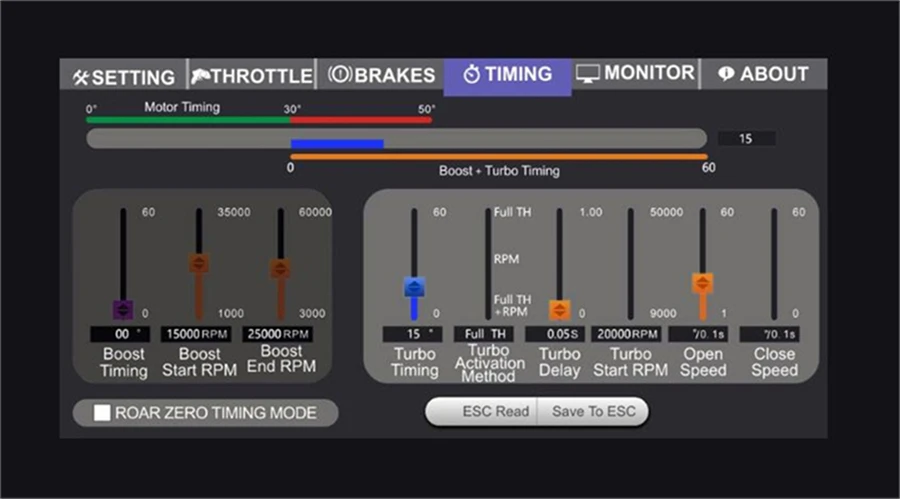Click the ABOUT info bubble icon
The width and height of the screenshot is (900, 499).
click(x=726, y=74)
